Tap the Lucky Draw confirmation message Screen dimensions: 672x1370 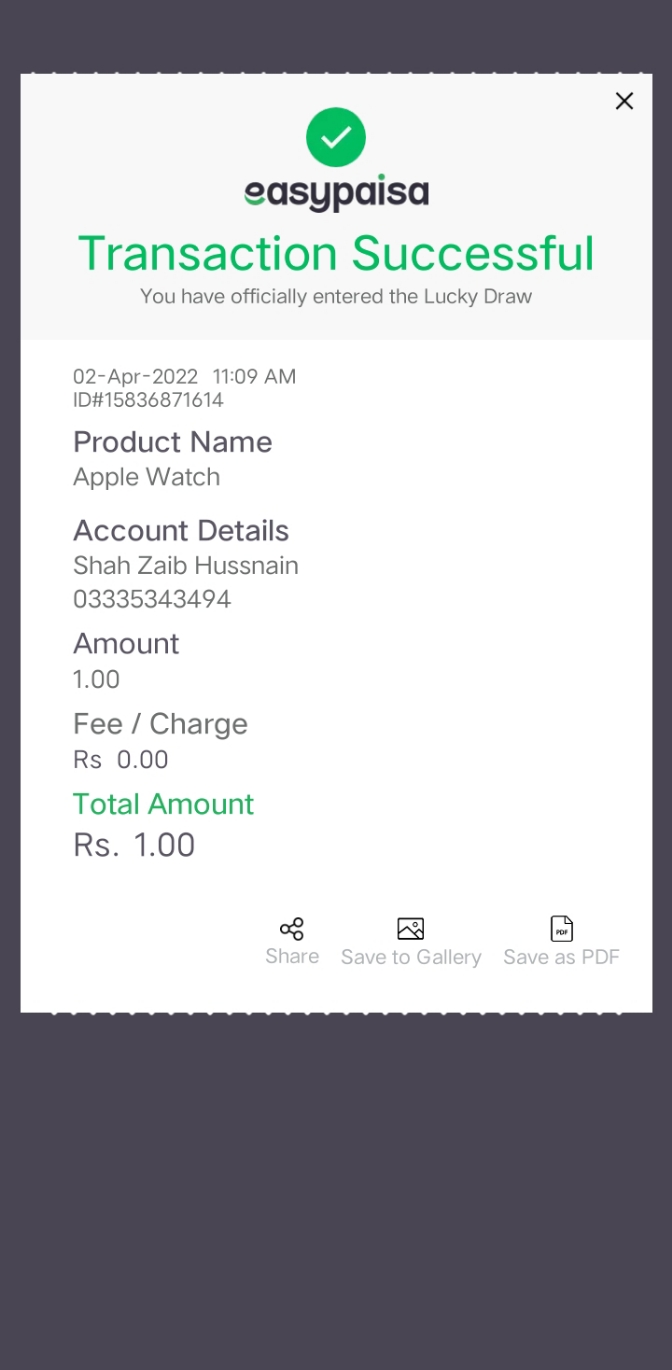(336, 296)
